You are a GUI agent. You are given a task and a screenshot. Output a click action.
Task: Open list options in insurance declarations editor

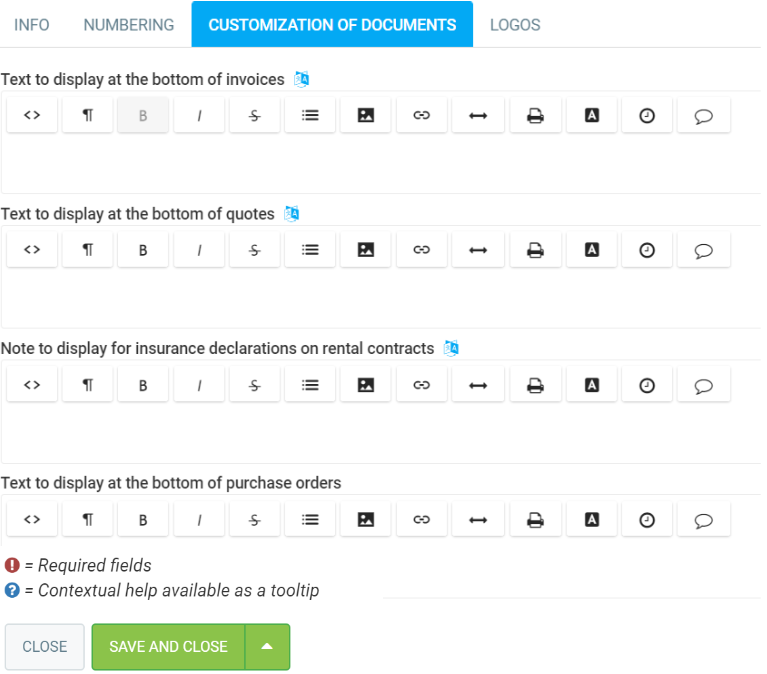tap(310, 385)
